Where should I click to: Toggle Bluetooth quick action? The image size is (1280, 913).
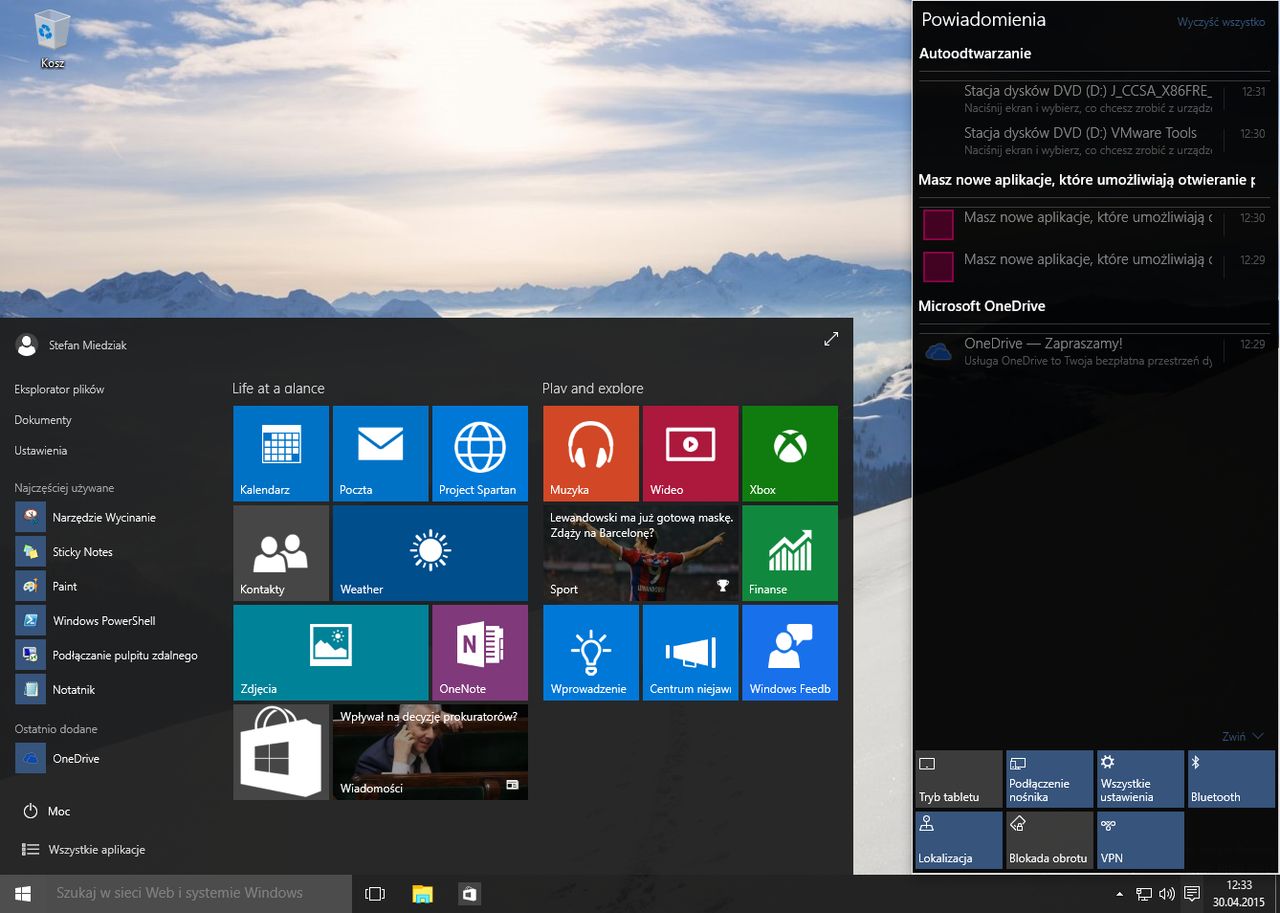(1231, 779)
